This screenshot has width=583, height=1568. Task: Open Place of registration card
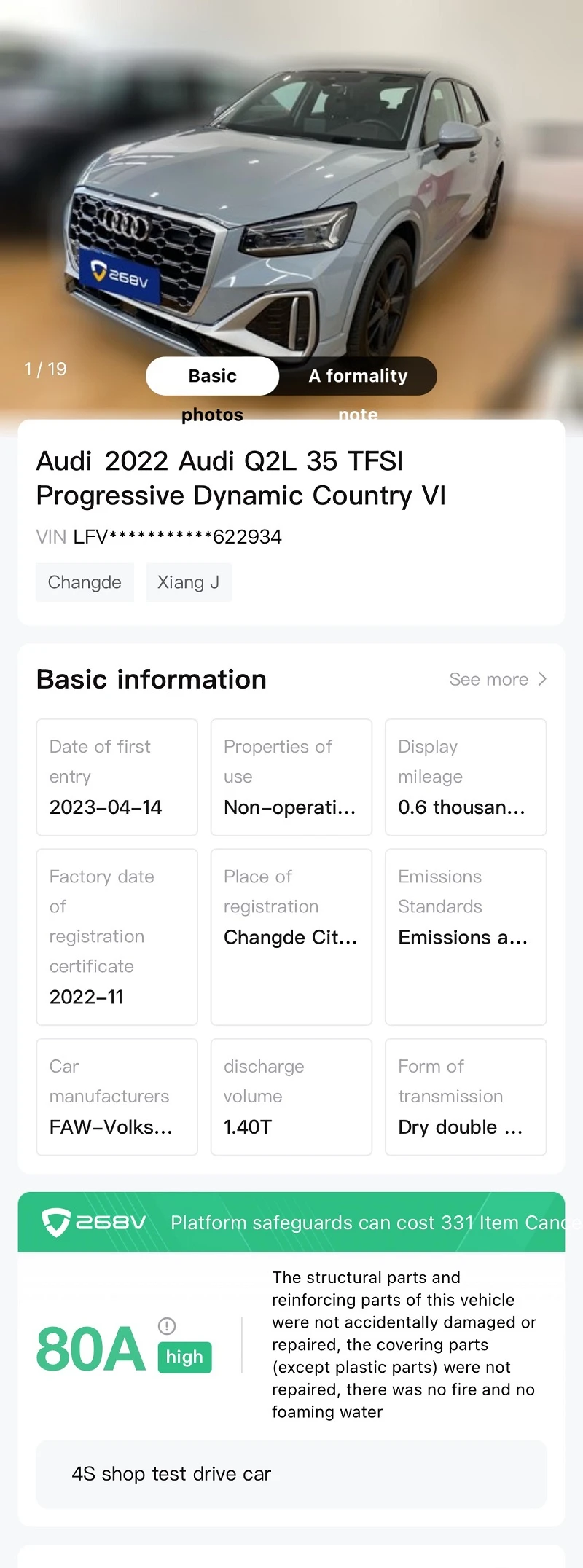291,937
